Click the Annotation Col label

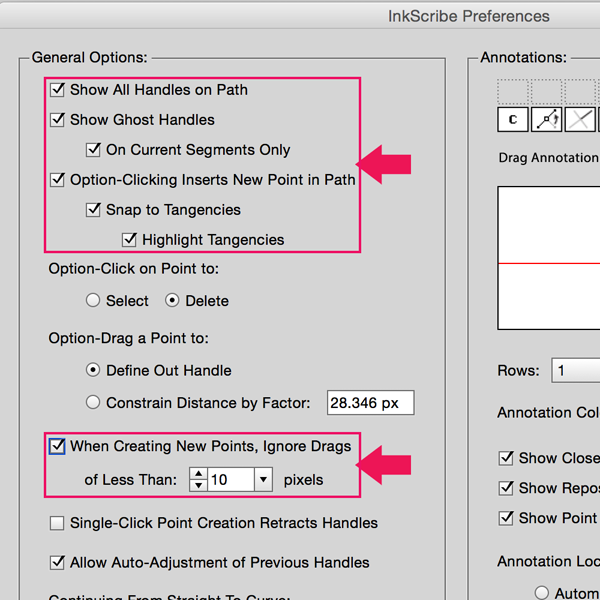click(x=548, y=412)
